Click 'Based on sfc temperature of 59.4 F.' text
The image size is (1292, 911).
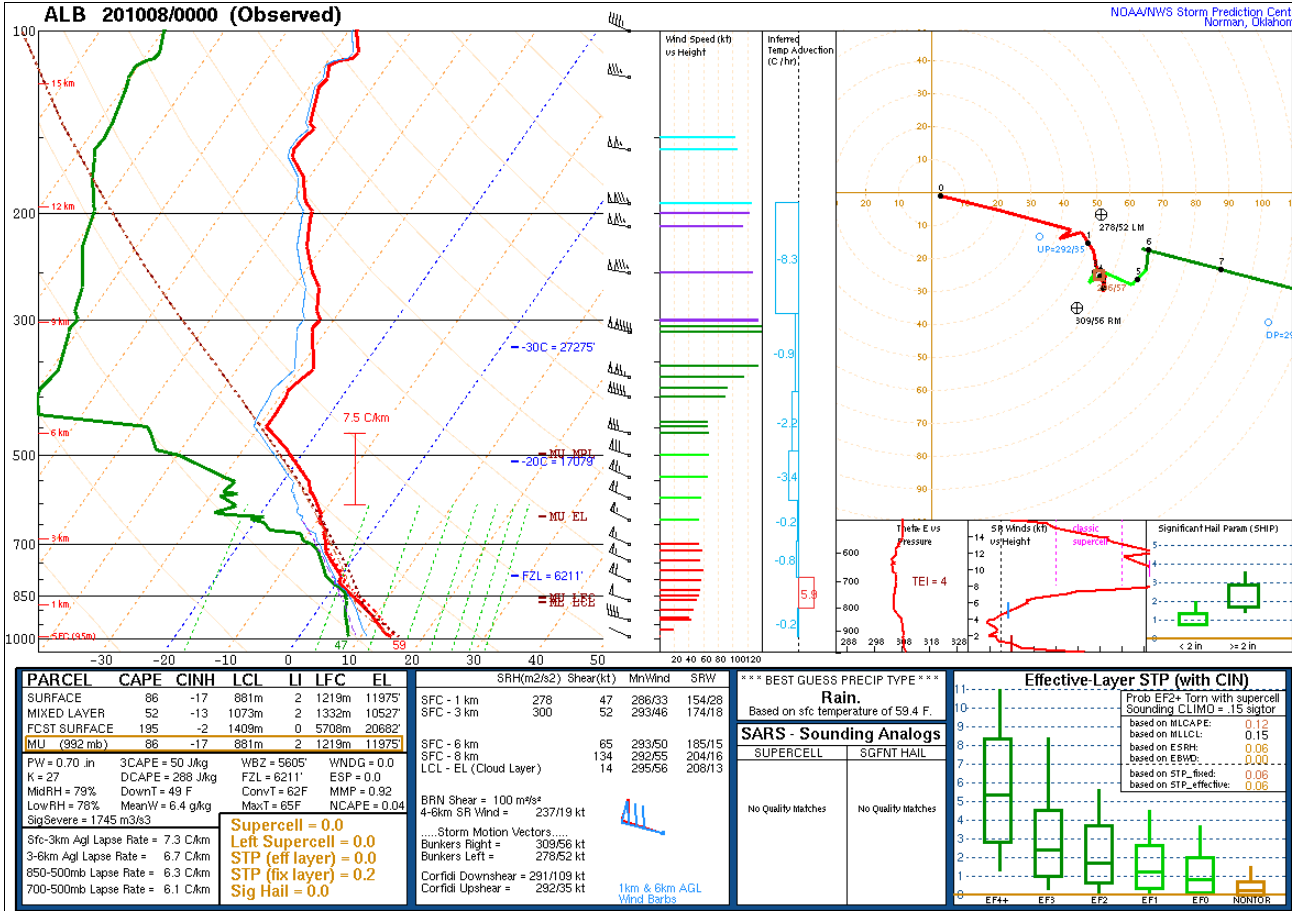click(840, 712)
